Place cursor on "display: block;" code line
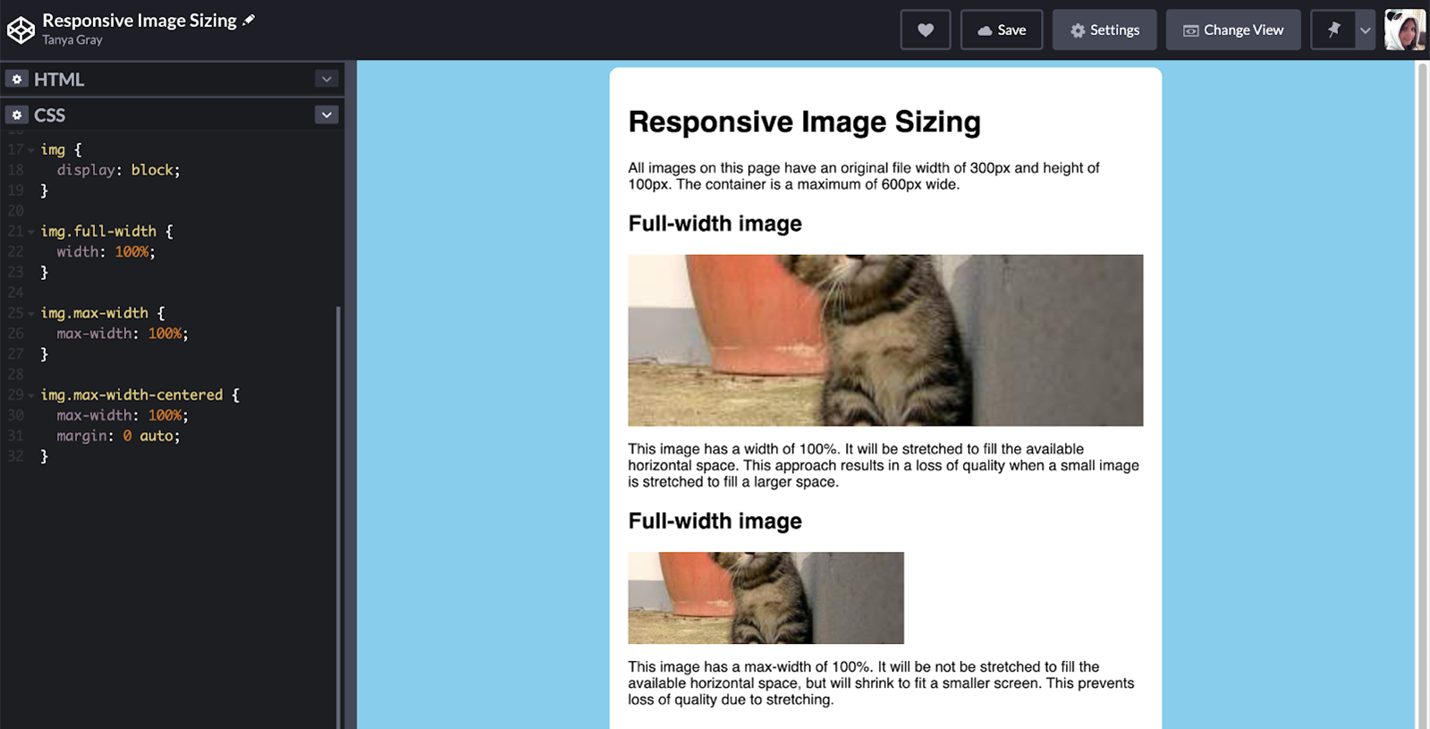The height and width of the screenshot is (729, 1430). (118, 170)
